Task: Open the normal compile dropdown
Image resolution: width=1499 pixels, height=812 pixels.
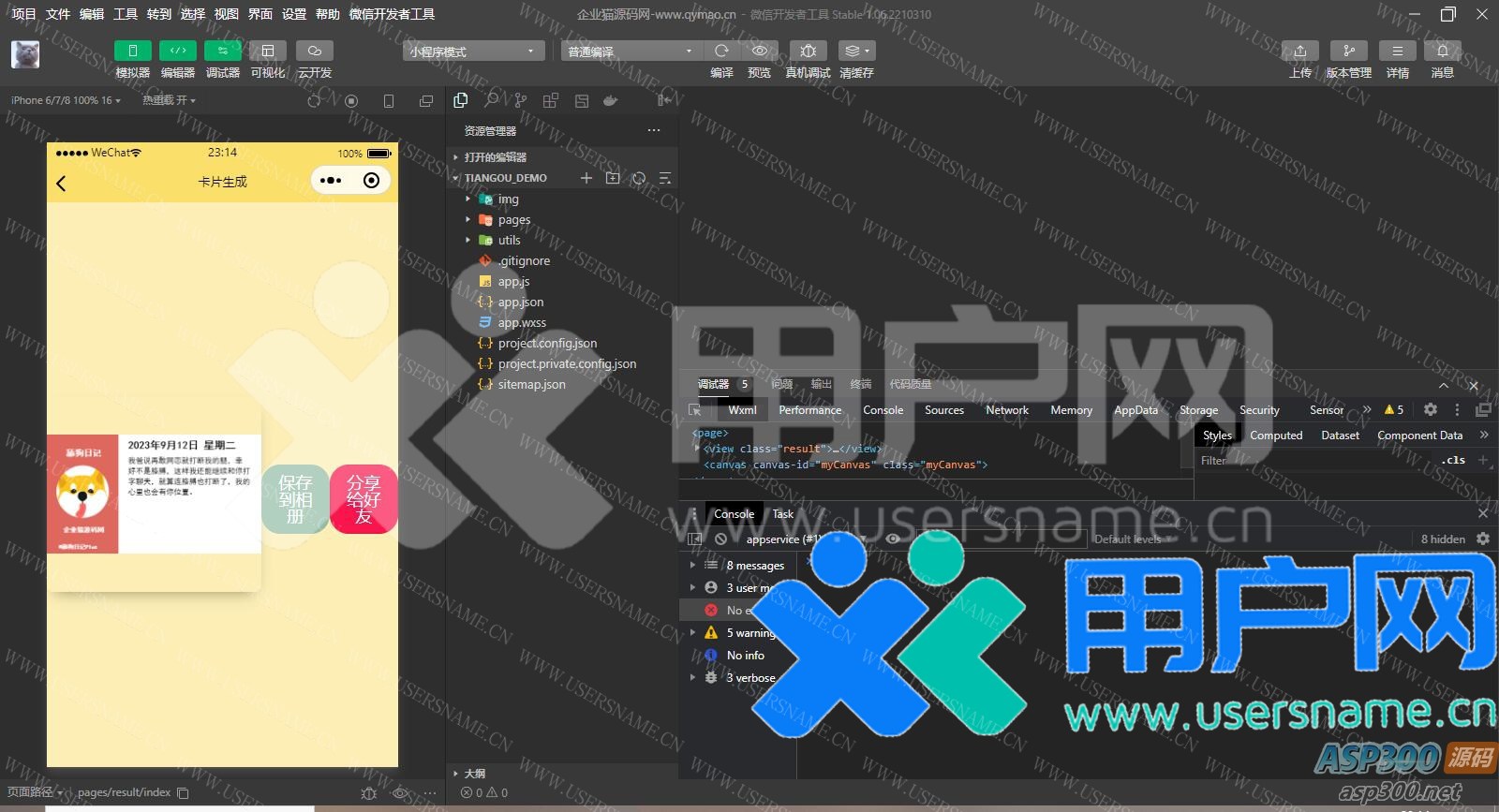Action: 630,52
